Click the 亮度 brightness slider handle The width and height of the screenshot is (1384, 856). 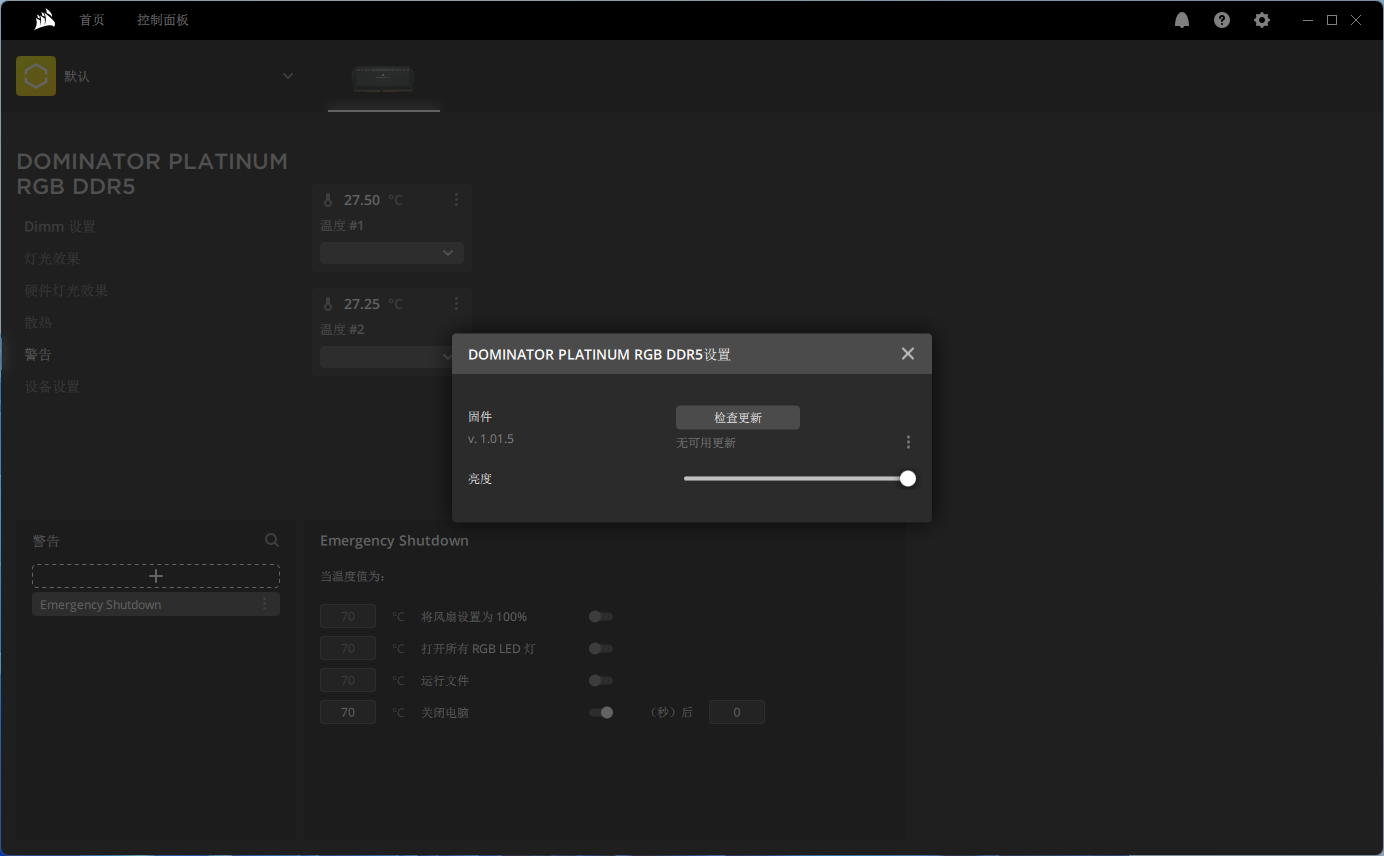pyautogui.click(x=908, y=479)
